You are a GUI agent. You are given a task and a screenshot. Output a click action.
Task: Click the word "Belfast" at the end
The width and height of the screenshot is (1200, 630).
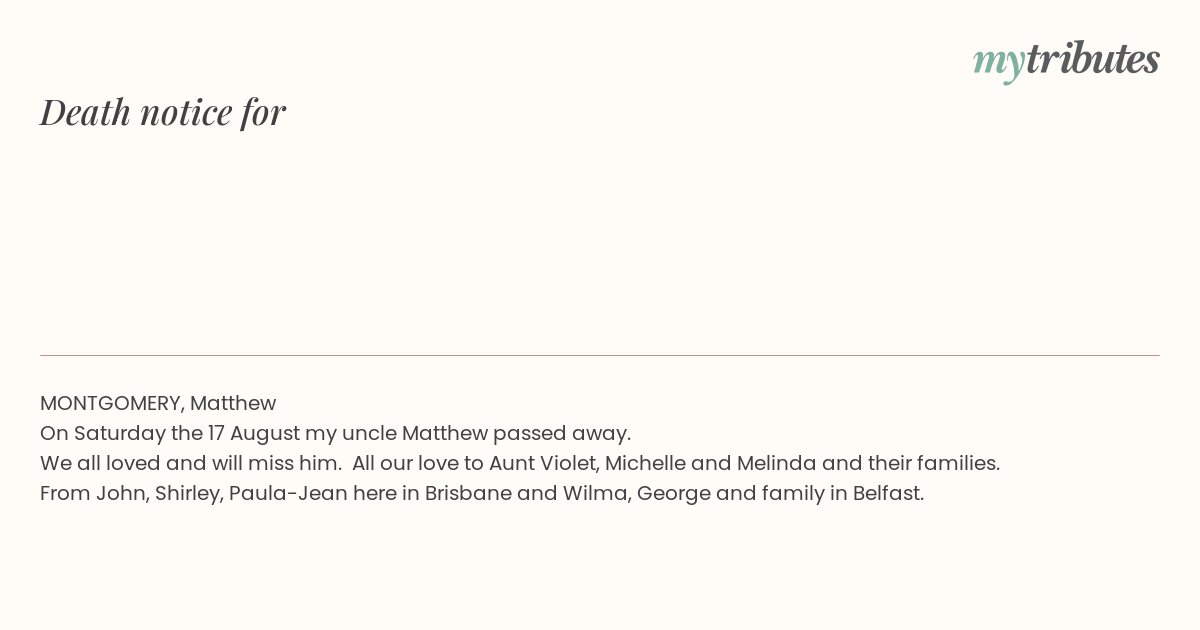886,493
